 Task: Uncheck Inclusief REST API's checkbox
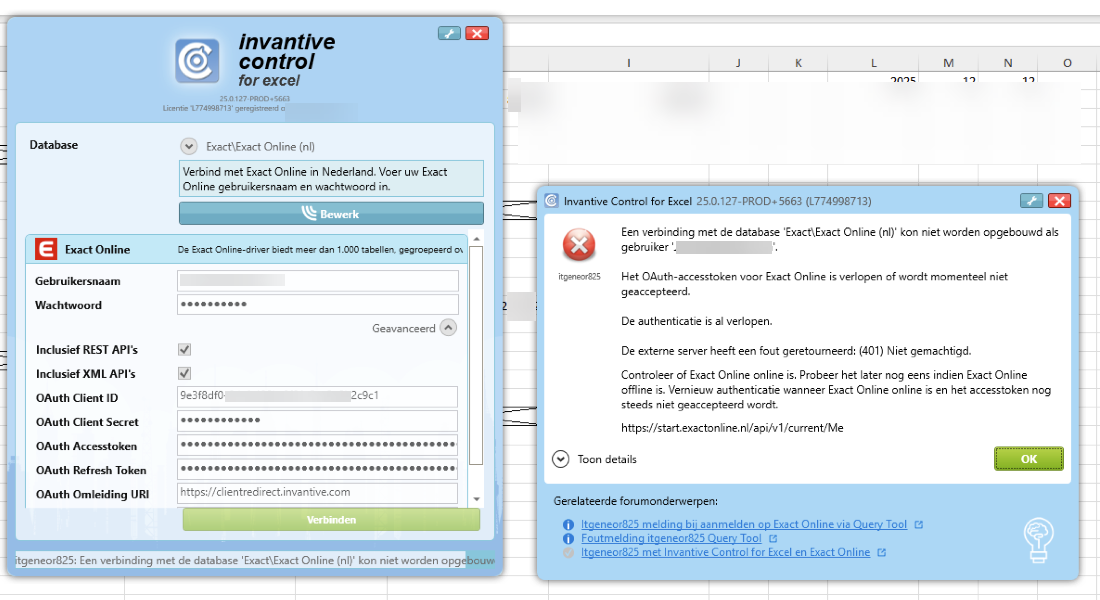(x=184, y=350)
